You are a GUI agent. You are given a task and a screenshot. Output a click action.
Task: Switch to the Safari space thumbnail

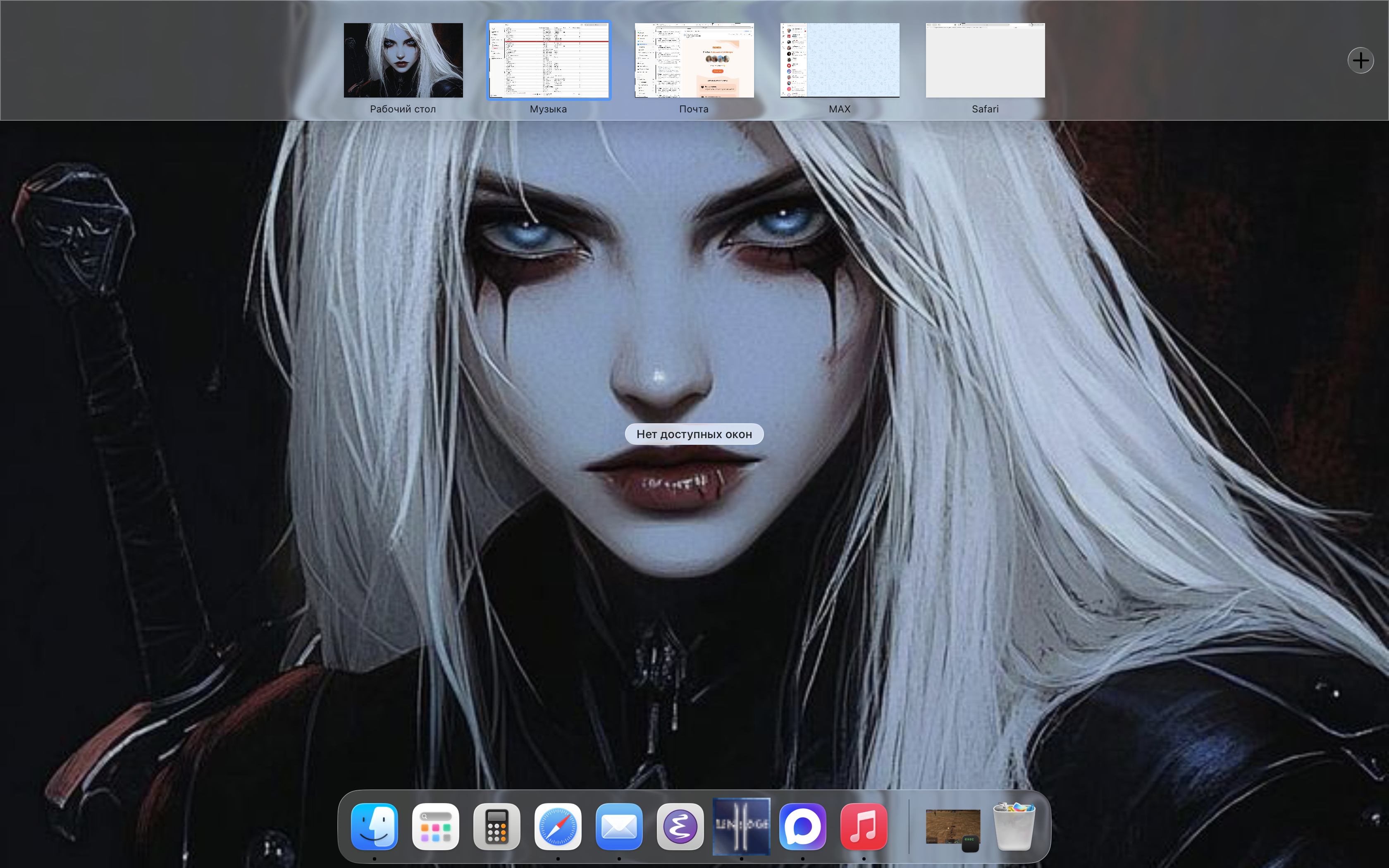point(985,60)
